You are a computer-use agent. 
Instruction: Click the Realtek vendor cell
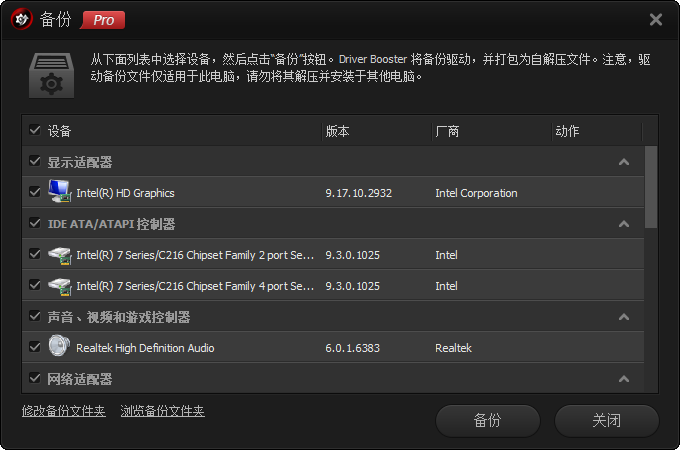(453, 348)
